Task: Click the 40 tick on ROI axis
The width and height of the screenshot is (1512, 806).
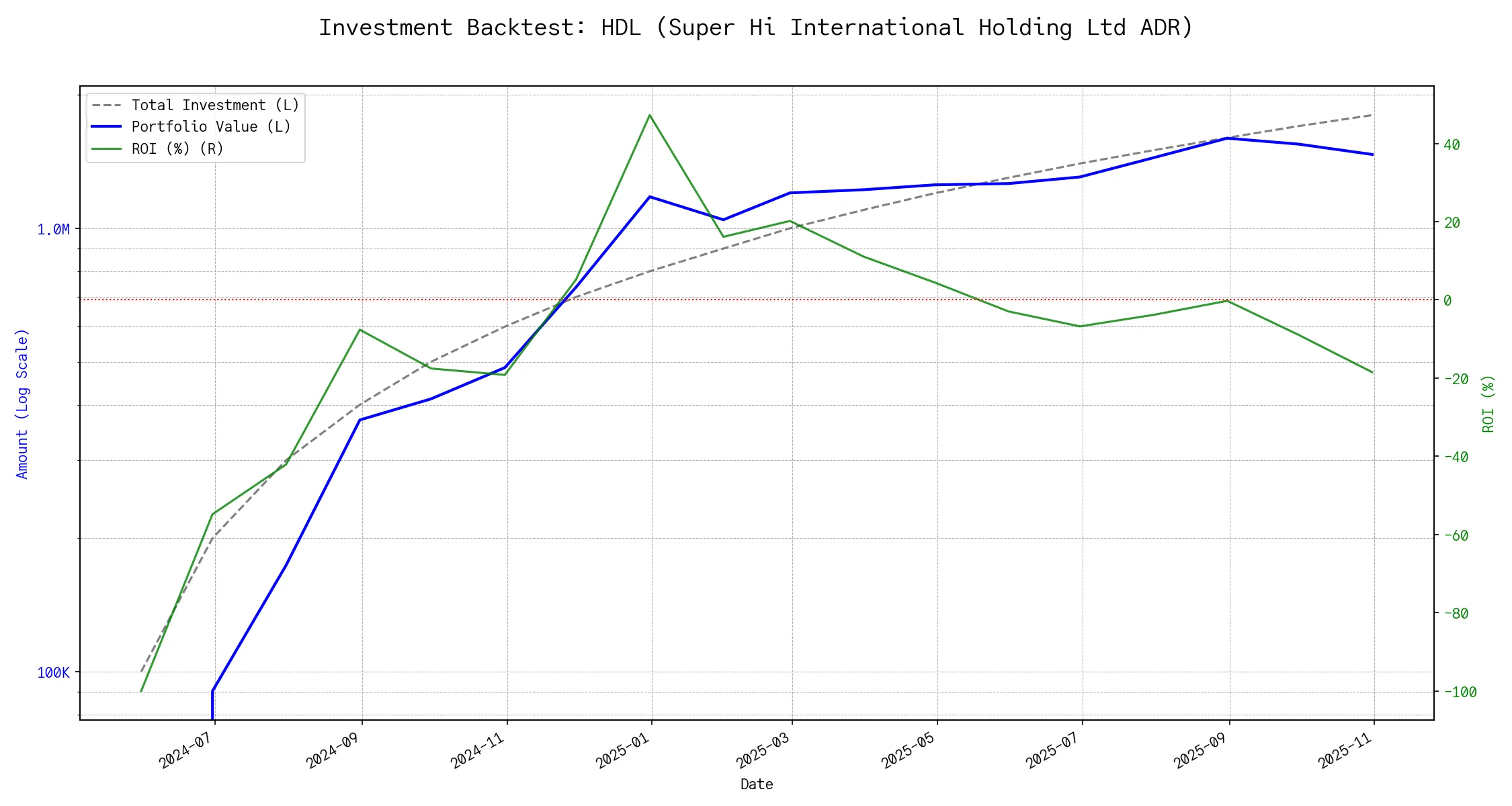Action: coord(1451,145)
